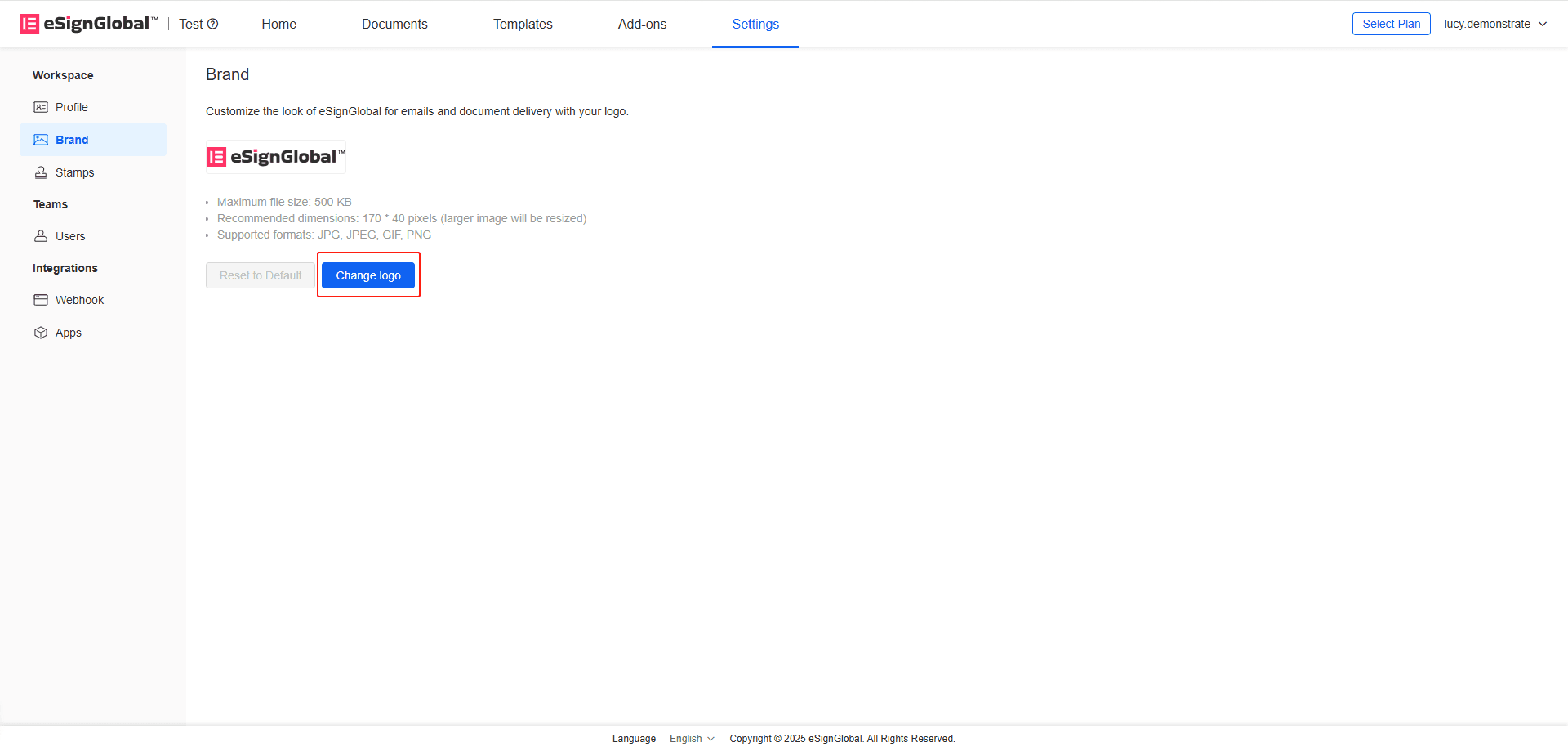The image size is (1568, 751).
Task: Go to the Documents tab
Action: coord(394,24)
